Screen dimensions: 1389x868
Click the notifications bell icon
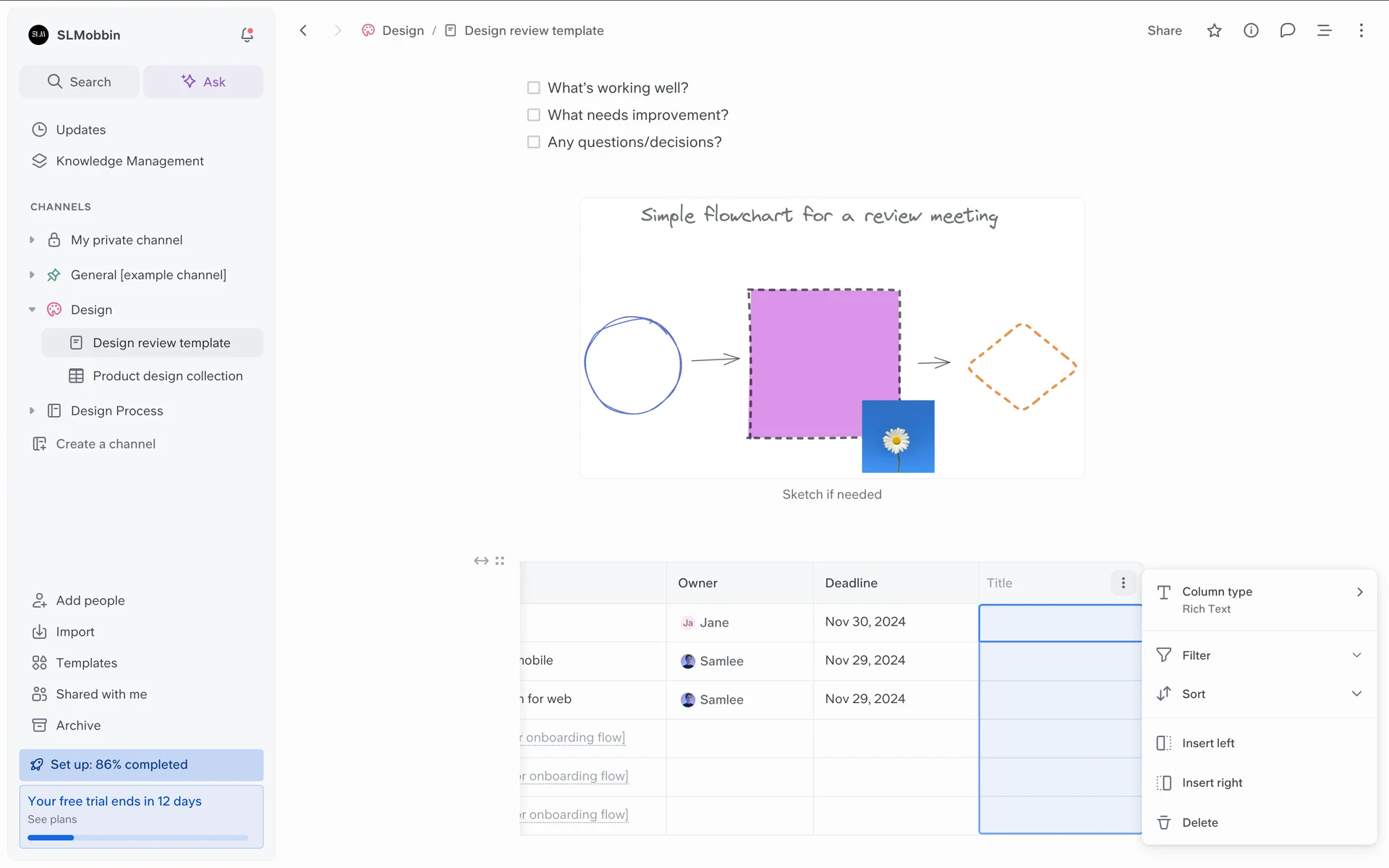click(x=247, y=35)
